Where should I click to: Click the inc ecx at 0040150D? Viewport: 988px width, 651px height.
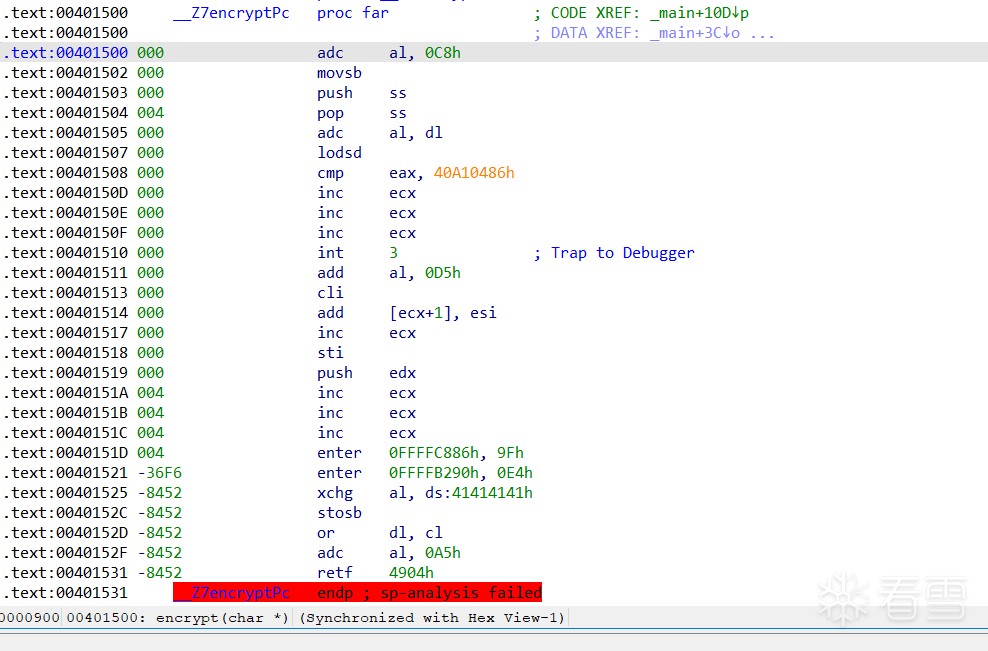366,193
